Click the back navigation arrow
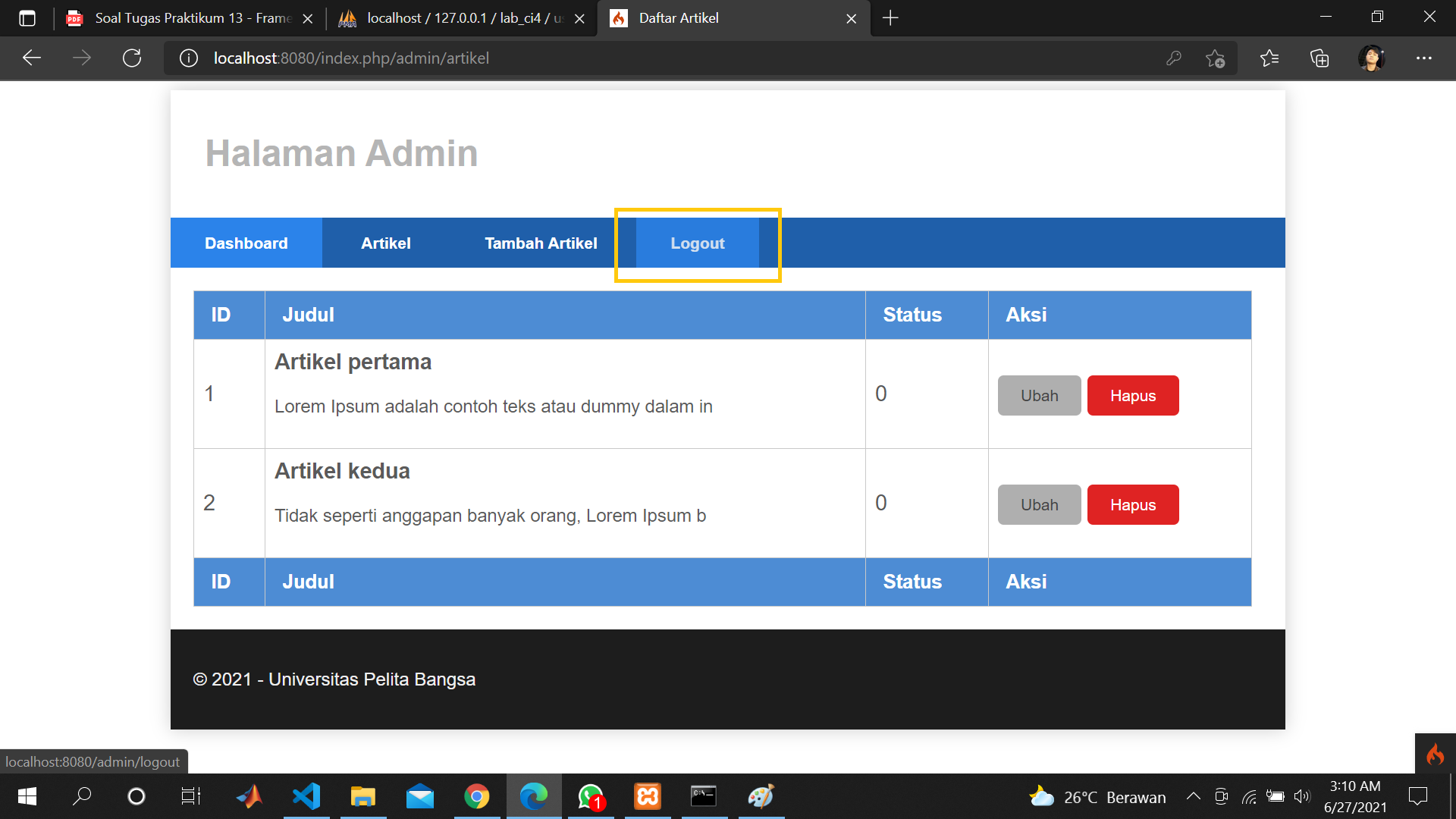This screenshot has height=819, width=1456. (x=30, y=58)
